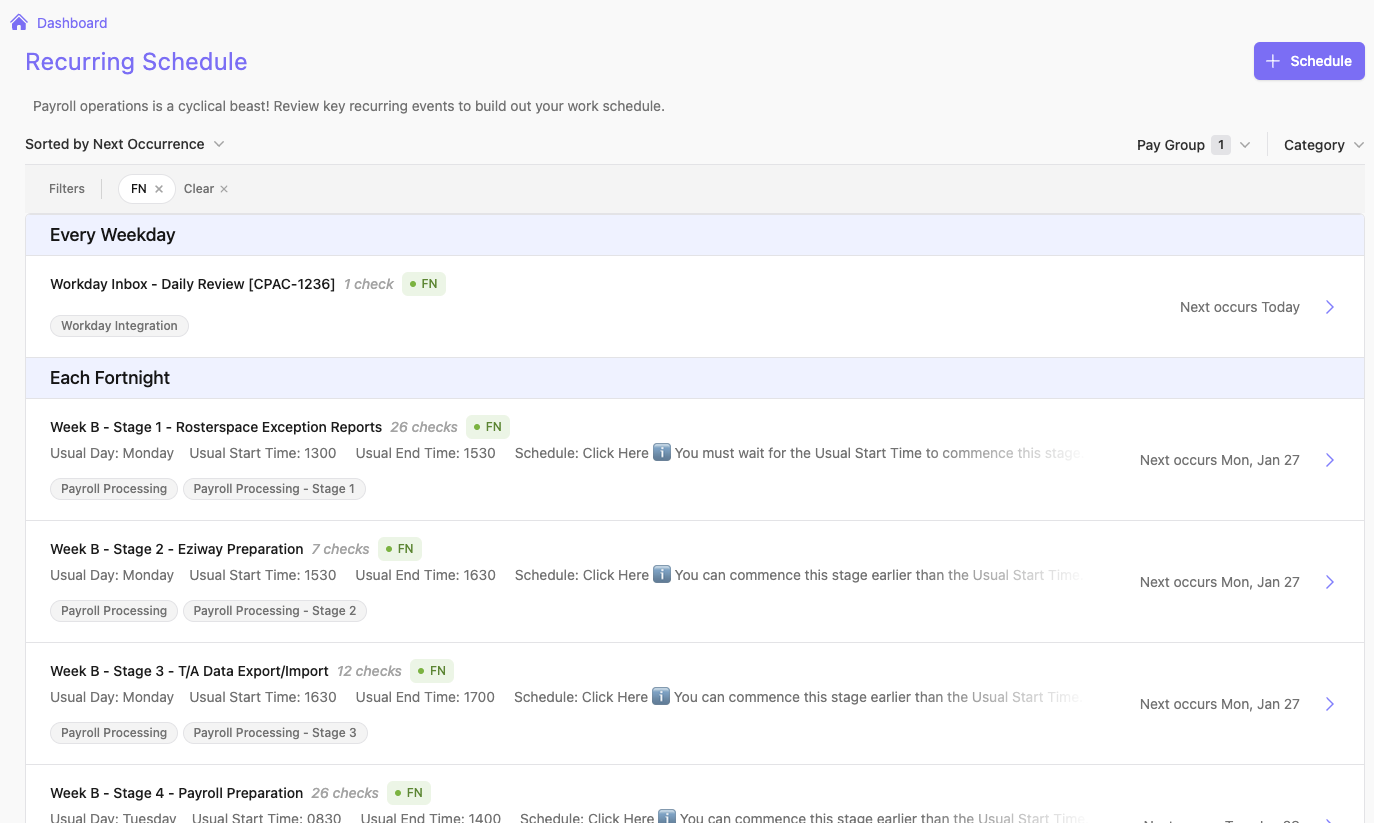Viewport: 1374px width, 823px height.
Task: Open the Pay Group filter dropdown
Action: 1194,145
